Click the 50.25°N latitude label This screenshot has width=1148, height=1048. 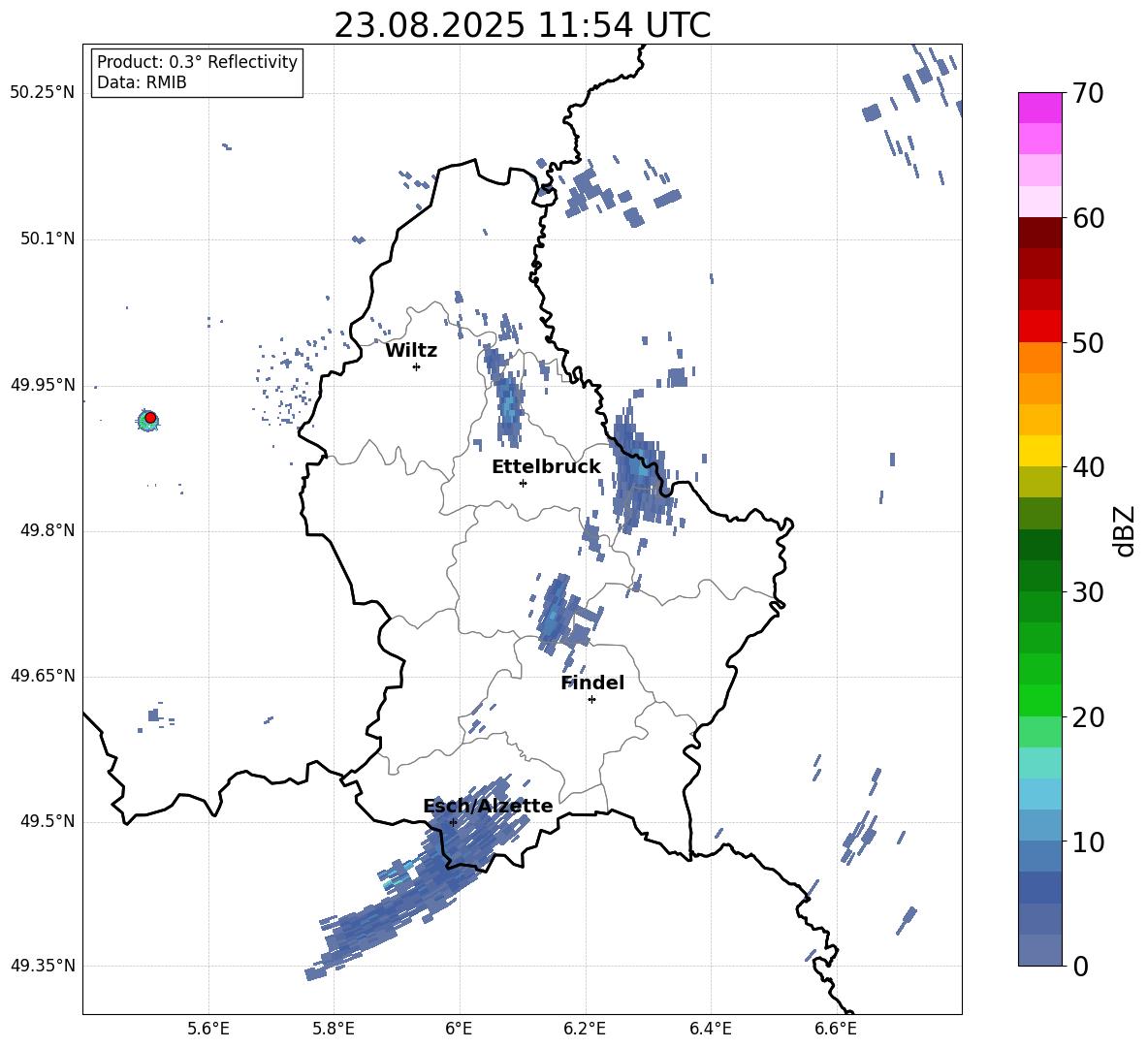43,93
